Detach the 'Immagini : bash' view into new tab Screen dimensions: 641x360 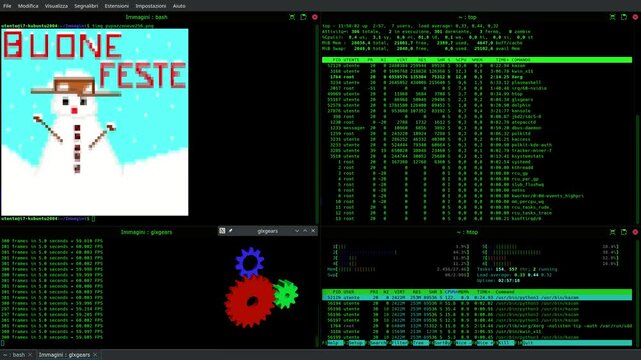coord(303,17)
